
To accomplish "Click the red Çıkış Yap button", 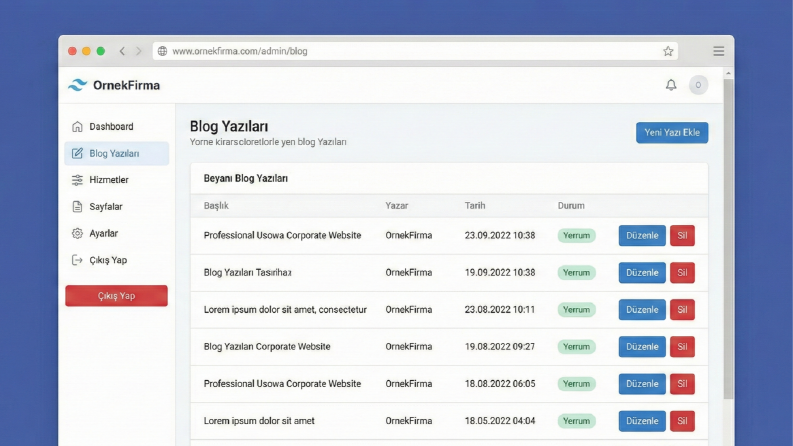I will (x=116, y=296).
